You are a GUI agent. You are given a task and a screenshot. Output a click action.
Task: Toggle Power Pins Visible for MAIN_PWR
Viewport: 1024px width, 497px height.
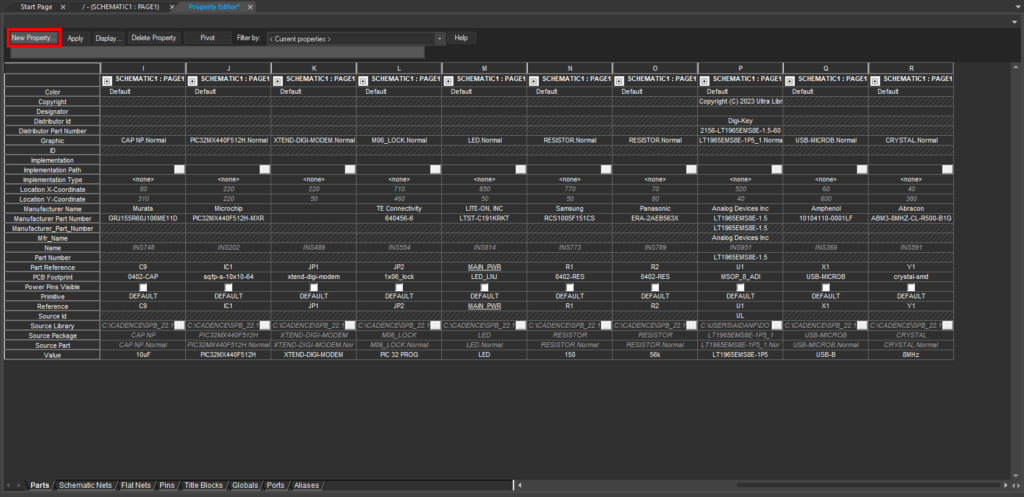(484, 287)
